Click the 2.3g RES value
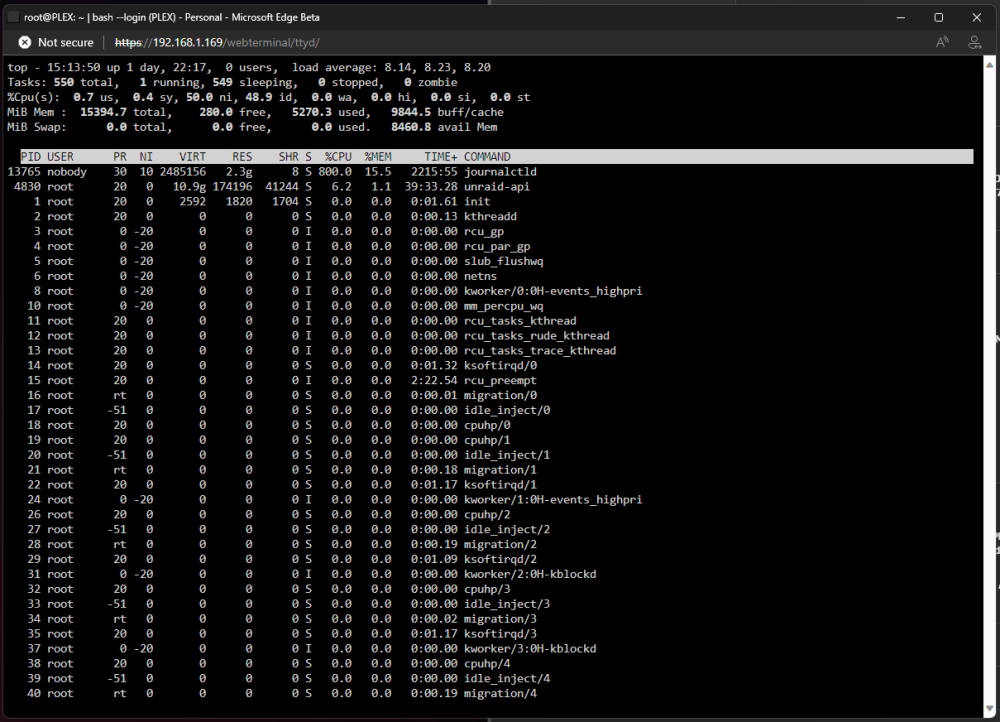This screenshot has height=722, width=1000. (x=239, y=172)
